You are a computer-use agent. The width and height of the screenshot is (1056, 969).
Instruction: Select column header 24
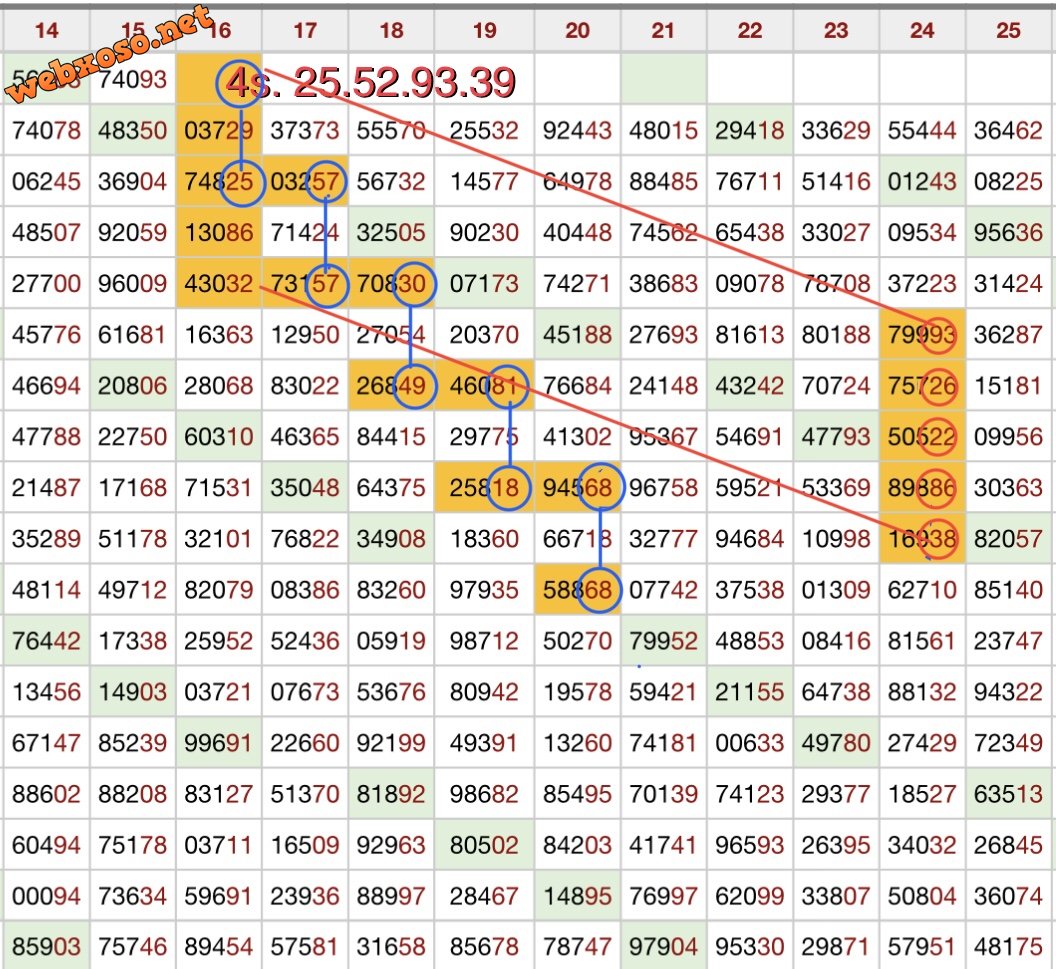coord(922,31)
